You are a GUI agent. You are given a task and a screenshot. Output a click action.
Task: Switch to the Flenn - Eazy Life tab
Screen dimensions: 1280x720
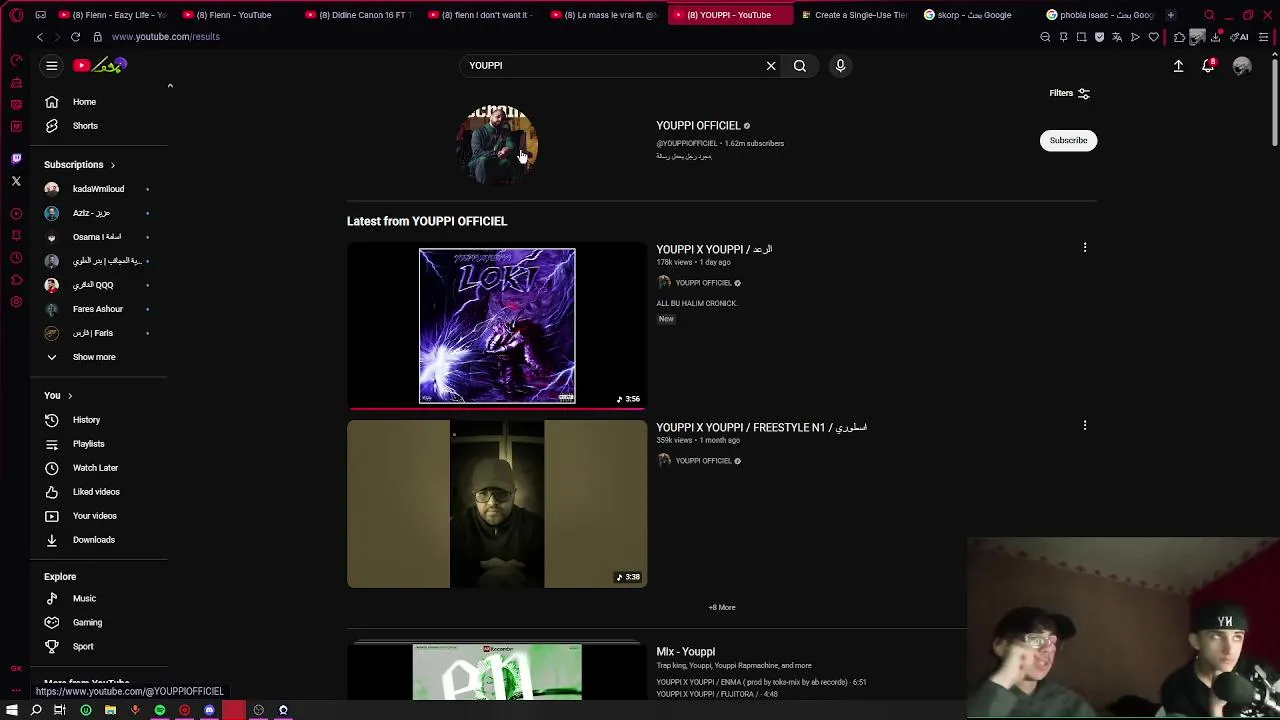pyautogui.click(x=114, y=15)
